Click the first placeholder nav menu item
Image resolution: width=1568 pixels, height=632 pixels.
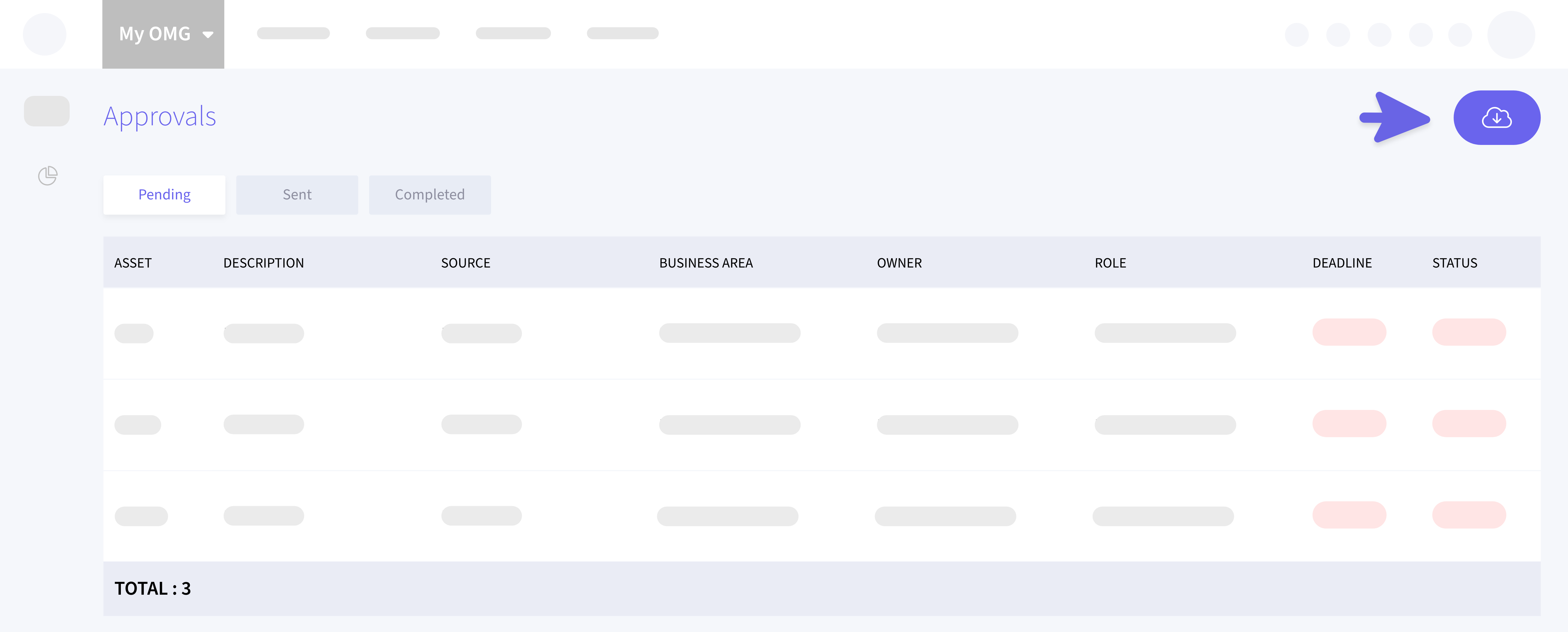pyautogui.click(x=293, y=34)
